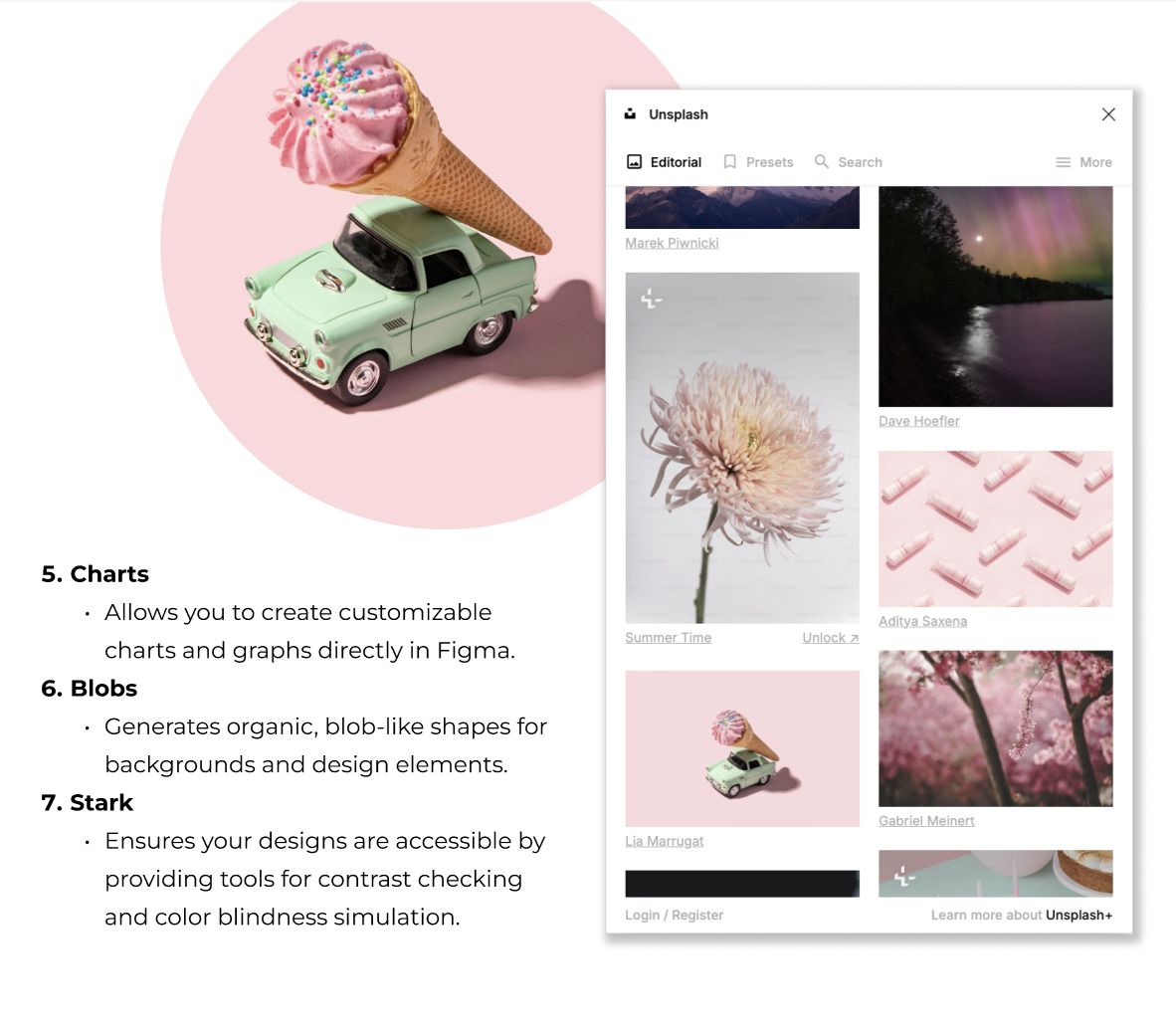Click the Login / Register link
The image size is (1176, 1029).
pos(675,915)
